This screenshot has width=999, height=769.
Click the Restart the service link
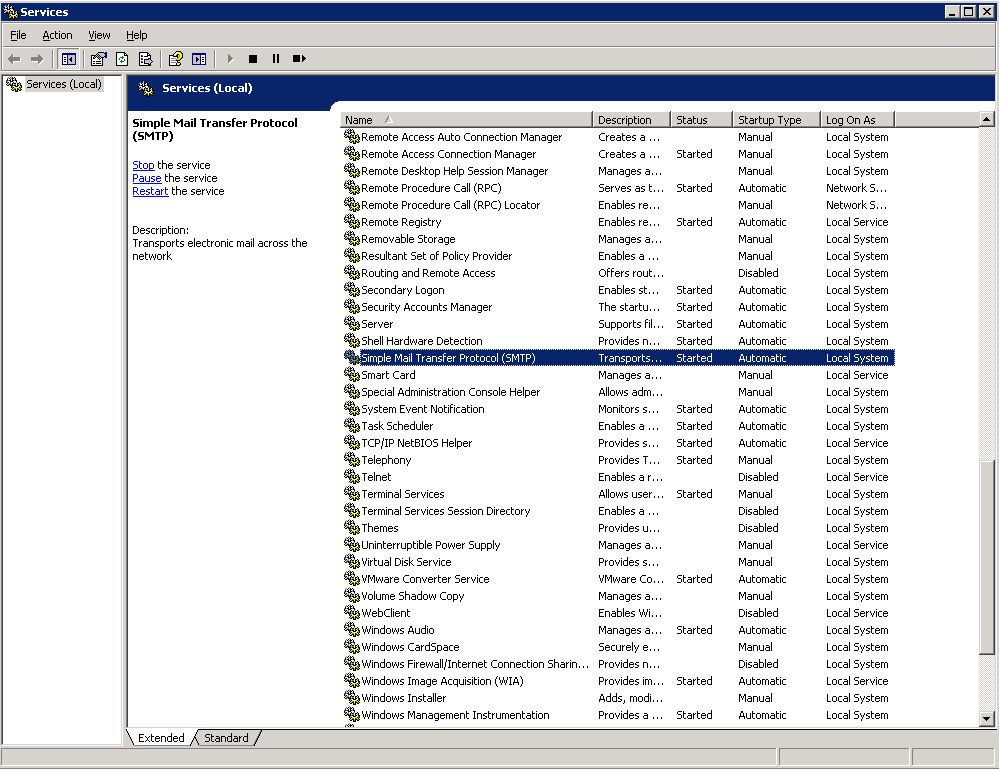click(150, 191)
